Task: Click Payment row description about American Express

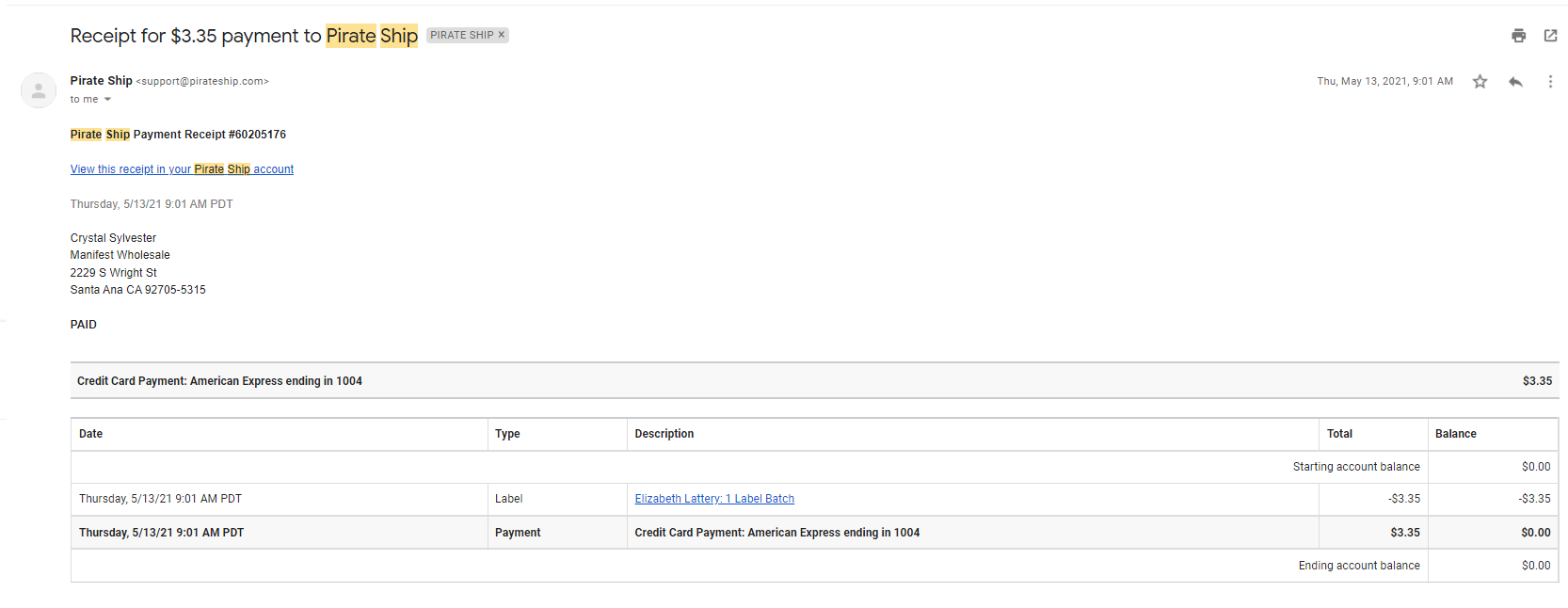Action: [x=776, y=533]
